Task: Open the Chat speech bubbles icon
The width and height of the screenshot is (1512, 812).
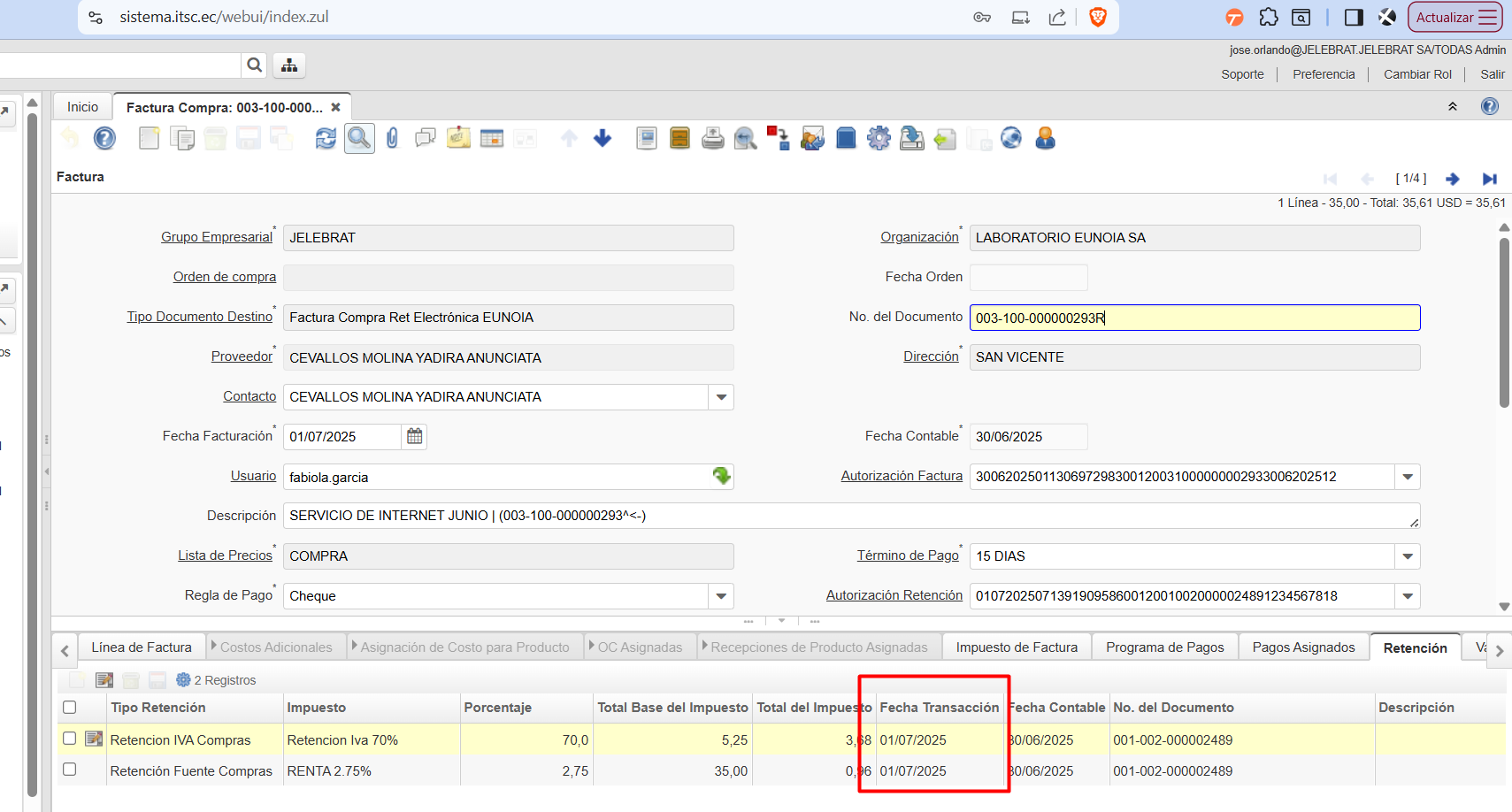Action: [x=426, y=139]
